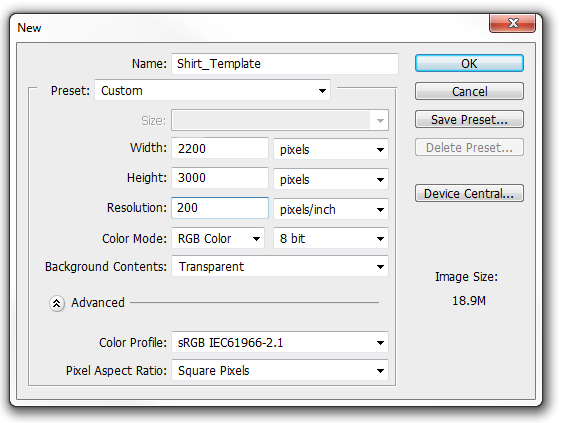Click the Shirt_Template name field
The width and height of the screenshot is (564, 423).
pyautogui.click(x=285, y=64)
